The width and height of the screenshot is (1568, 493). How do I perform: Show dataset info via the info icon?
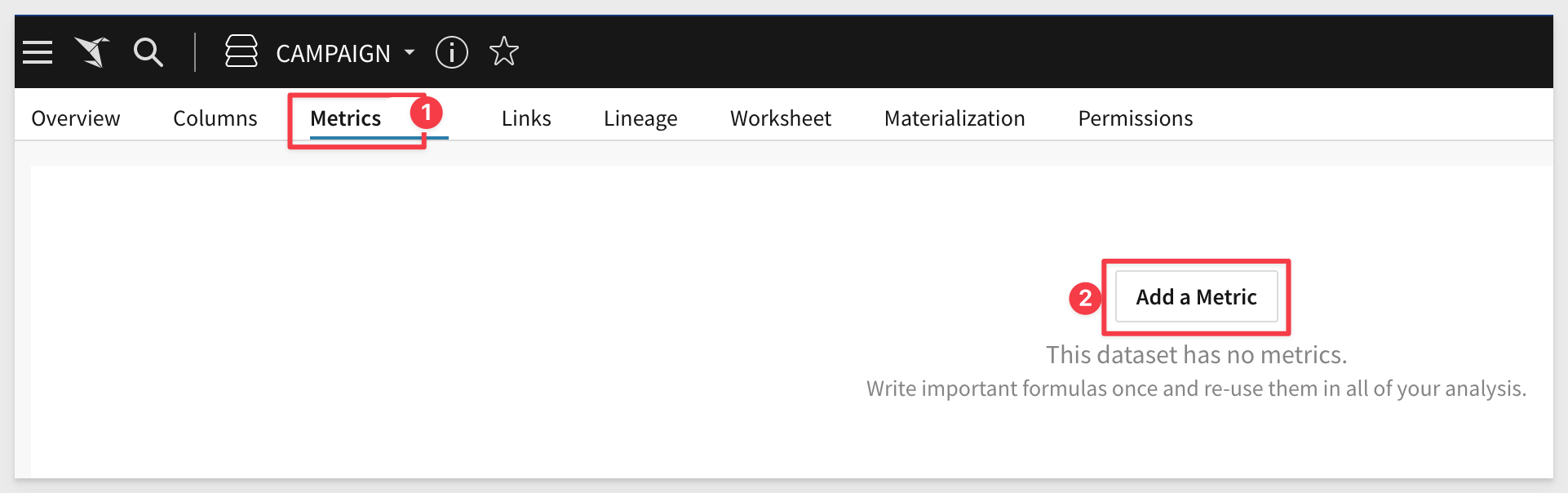click(x=451, y=52)
